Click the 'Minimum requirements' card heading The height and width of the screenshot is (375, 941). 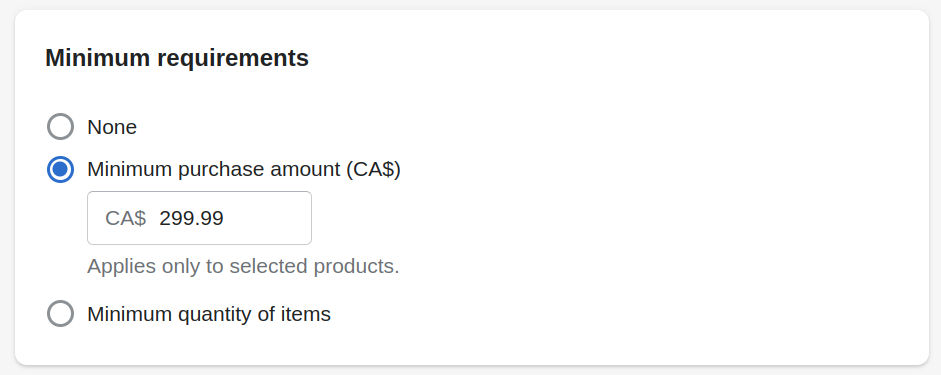click(x=177, y=58)
